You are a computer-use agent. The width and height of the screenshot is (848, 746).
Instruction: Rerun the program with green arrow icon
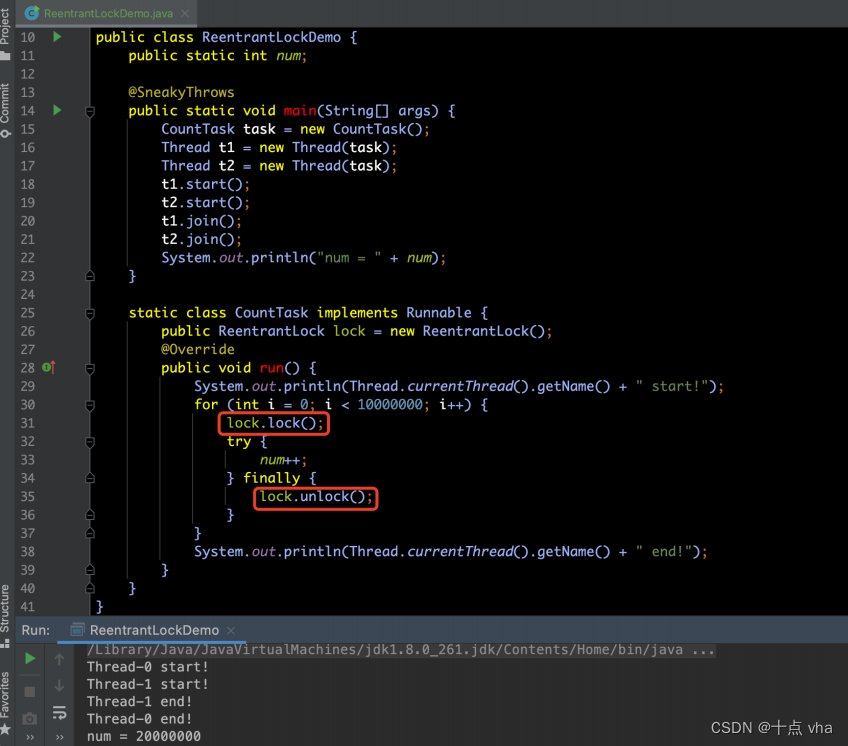point(29,659)
